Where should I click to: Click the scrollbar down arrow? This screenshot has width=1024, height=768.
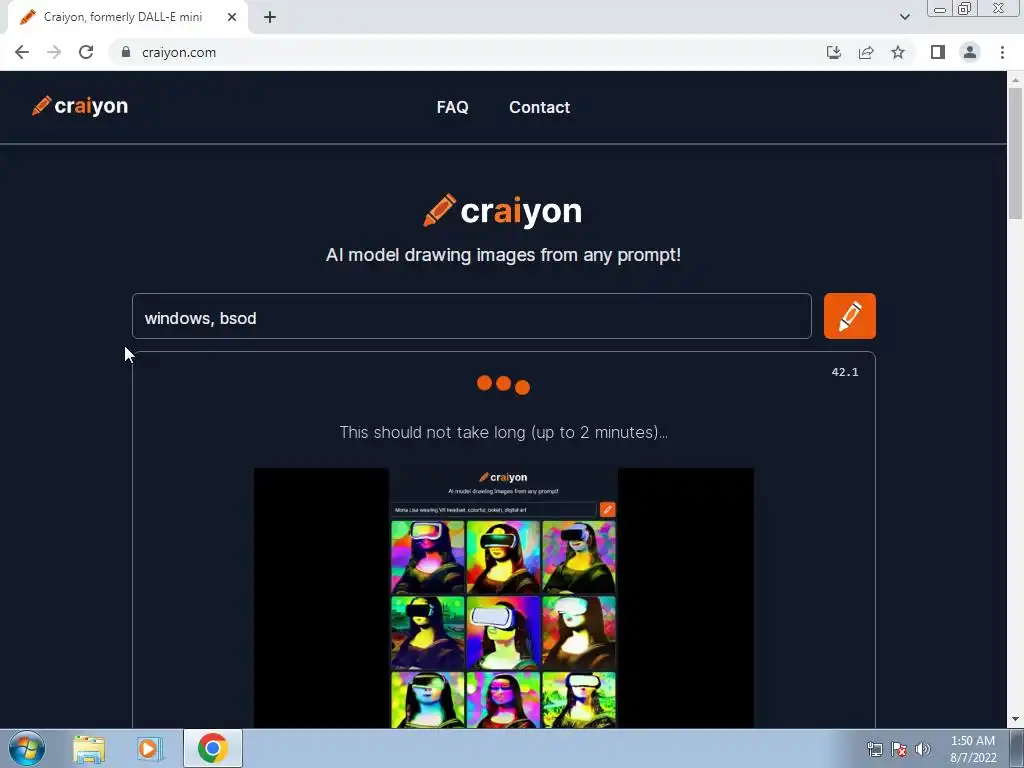[1015, 719]
